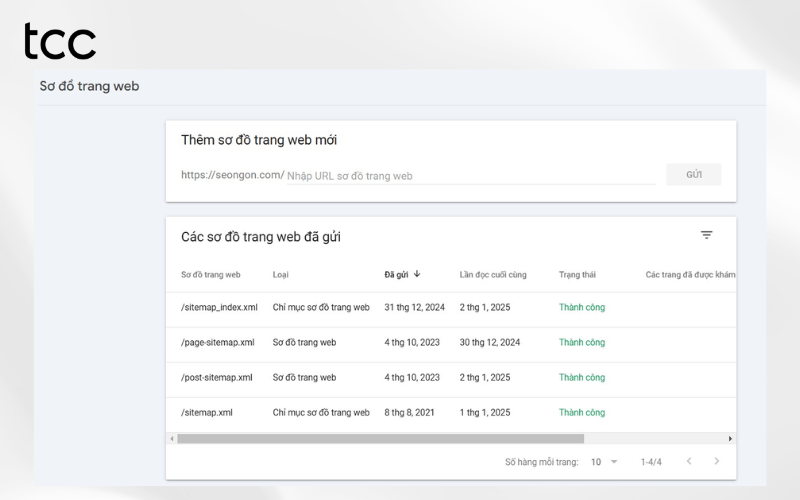Click the Lần đọc cuối cùng column header
800x500 pixels.
coord(493,274)
